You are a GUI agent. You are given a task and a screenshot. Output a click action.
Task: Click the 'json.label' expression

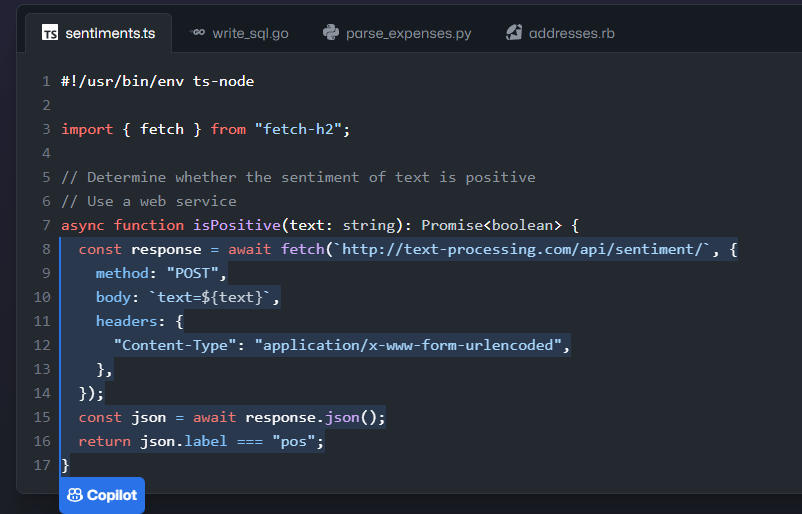[x=184, y=442]
